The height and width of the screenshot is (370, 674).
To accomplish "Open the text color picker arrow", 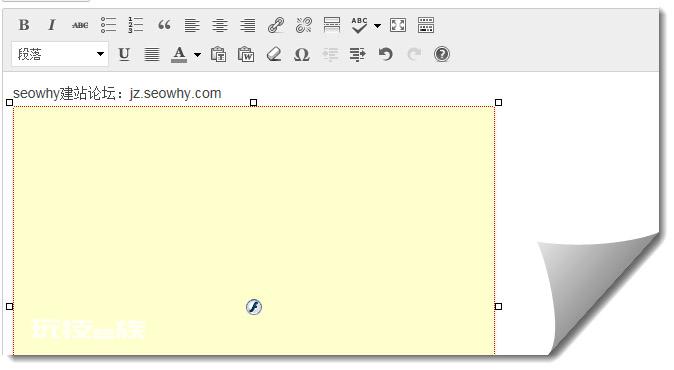I will click(x=197, y=55).
